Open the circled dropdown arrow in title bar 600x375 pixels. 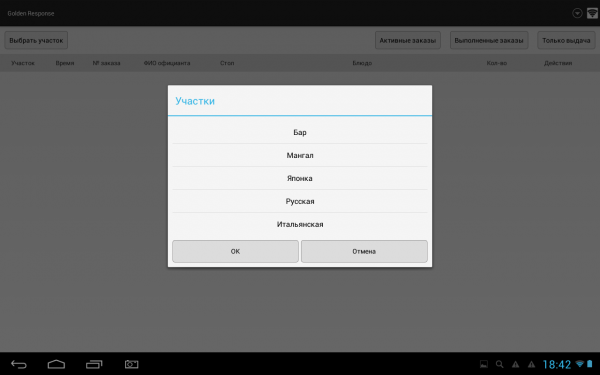pos(577,13)
